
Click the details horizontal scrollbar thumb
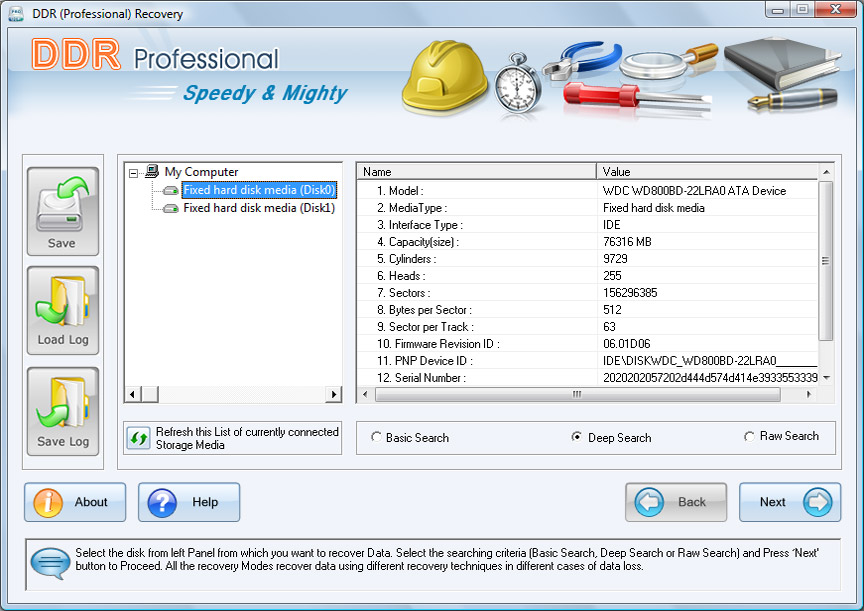click(577, 394)
